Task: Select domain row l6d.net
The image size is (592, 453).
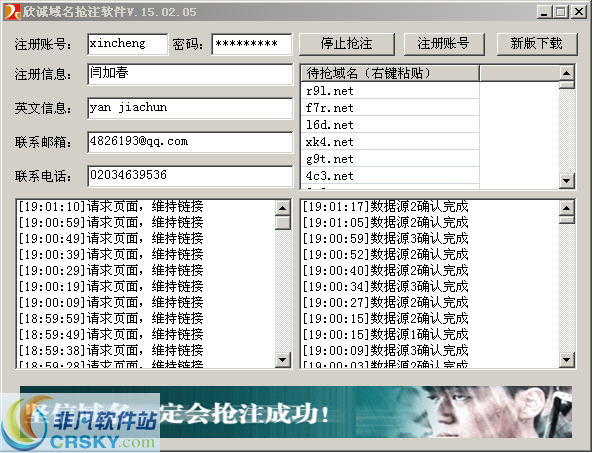Action: [x=390, y=125]
